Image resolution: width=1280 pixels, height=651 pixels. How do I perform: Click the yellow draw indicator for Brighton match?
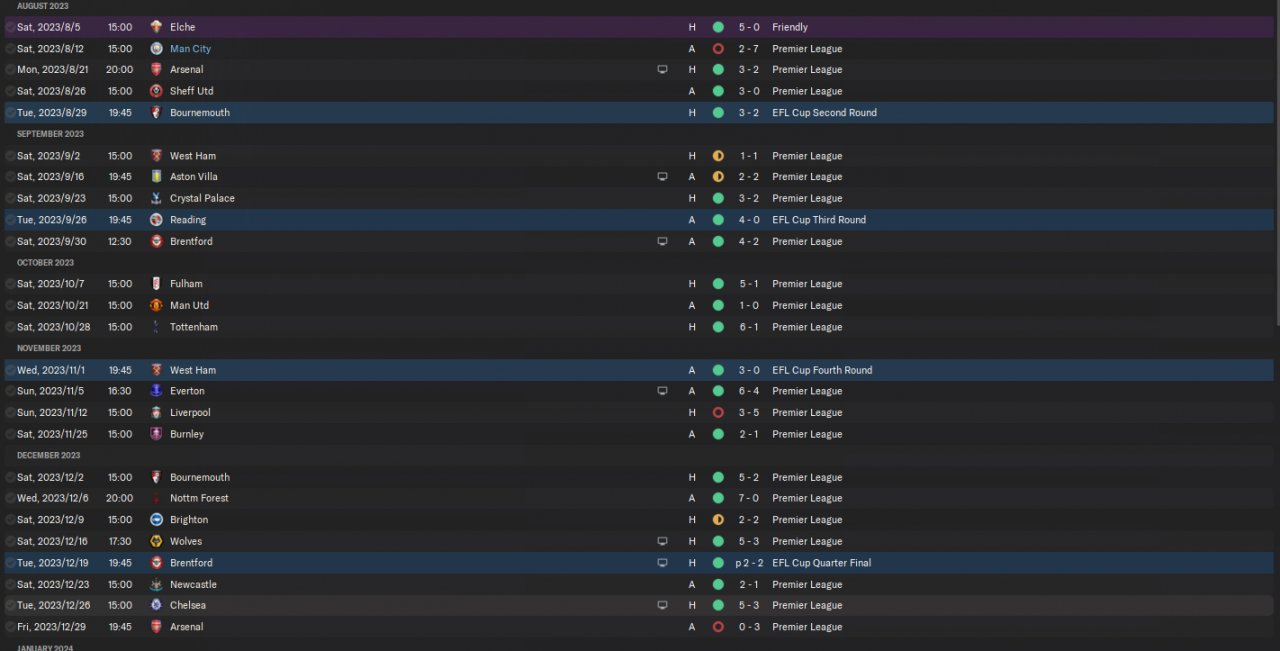718,520
